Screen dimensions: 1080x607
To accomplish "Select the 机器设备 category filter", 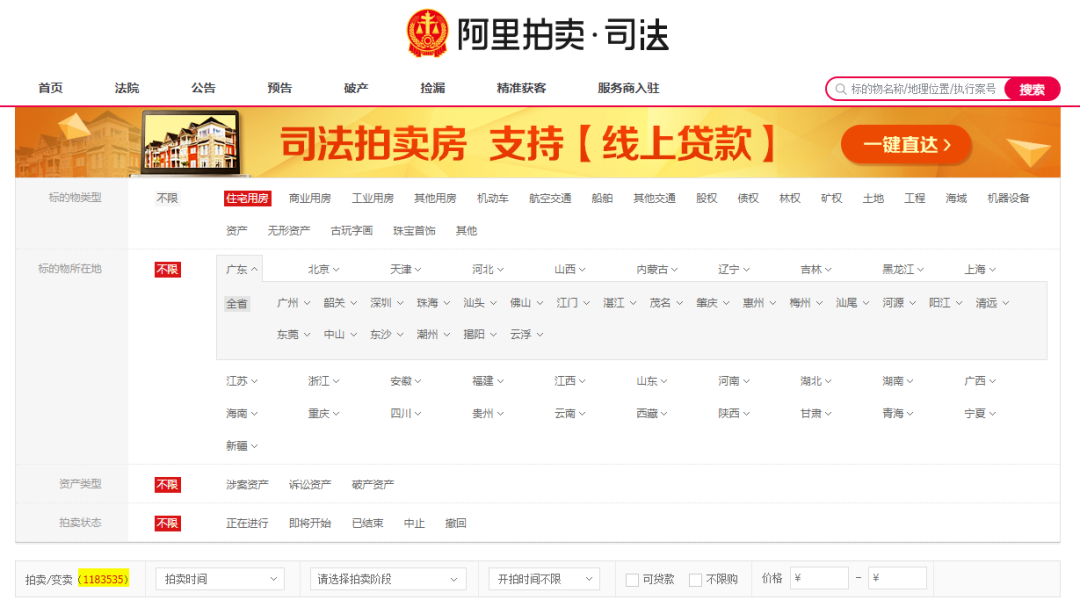I will [x=1008, y=198].
